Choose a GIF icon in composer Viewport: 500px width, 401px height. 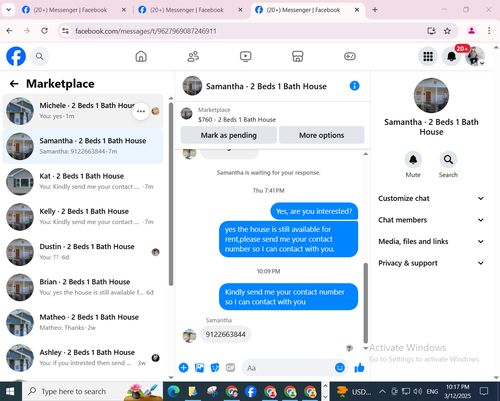click(230, 368)
